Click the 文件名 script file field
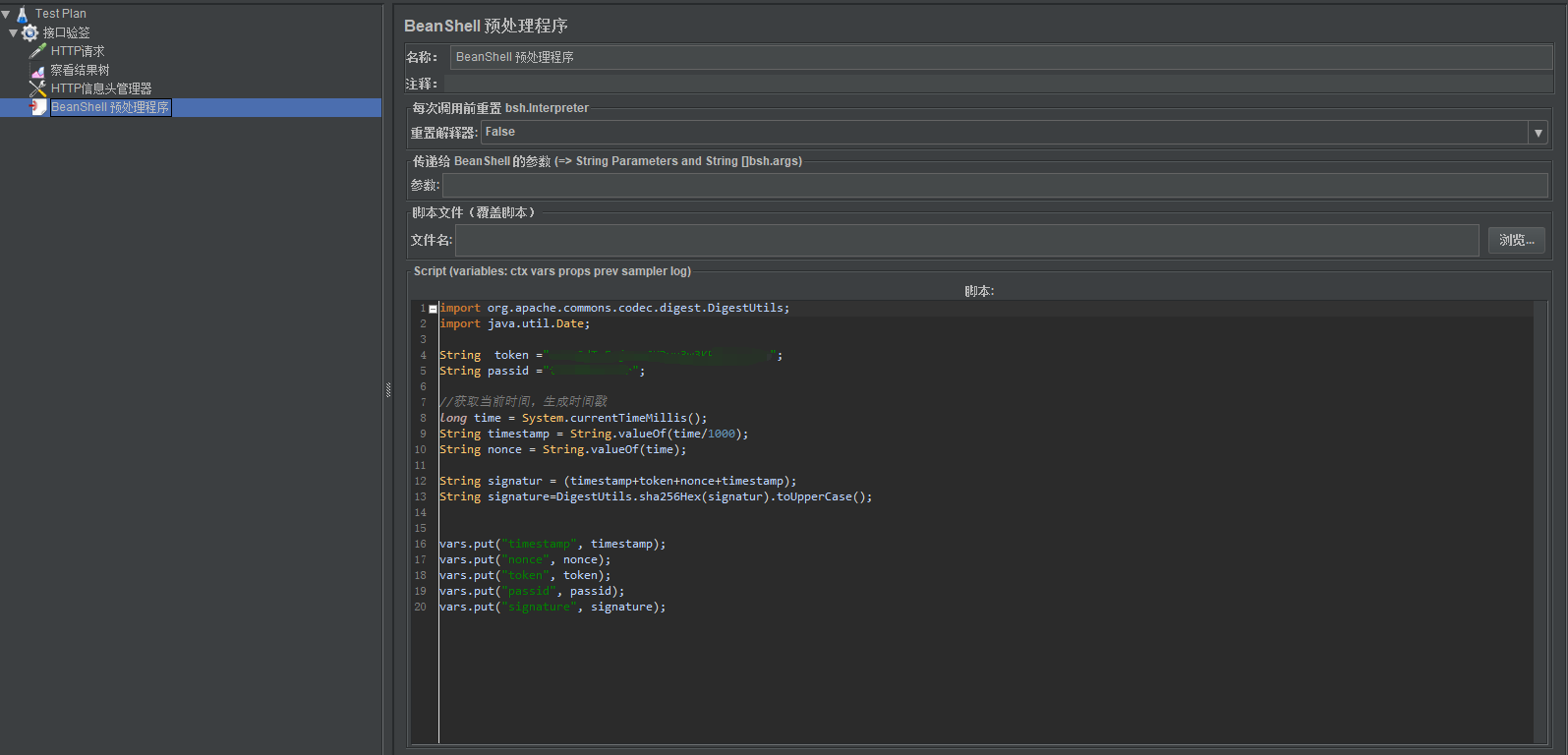1568x755 pixels. pos(966,240)
